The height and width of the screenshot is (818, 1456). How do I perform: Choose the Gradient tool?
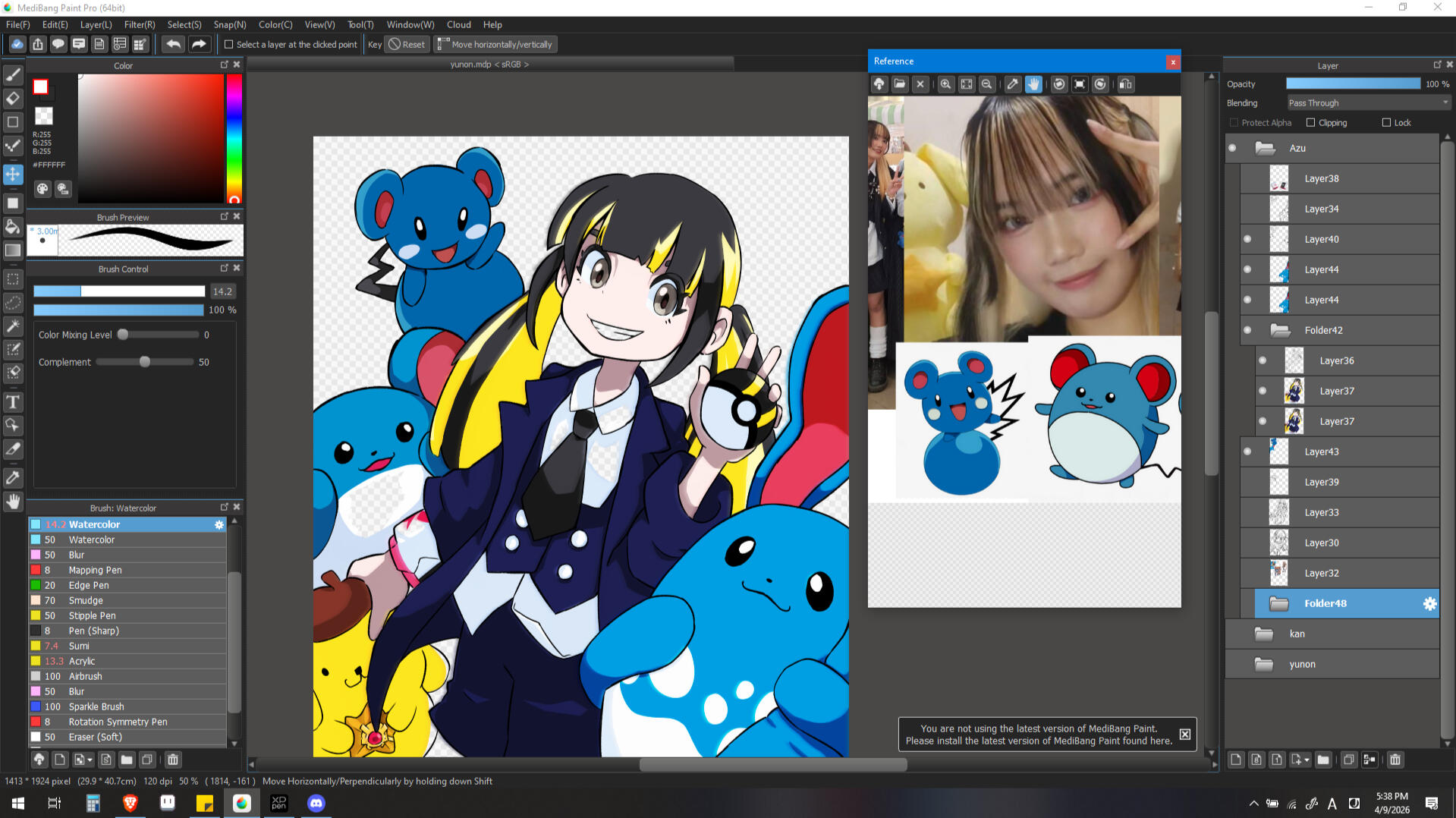point(13,250)
